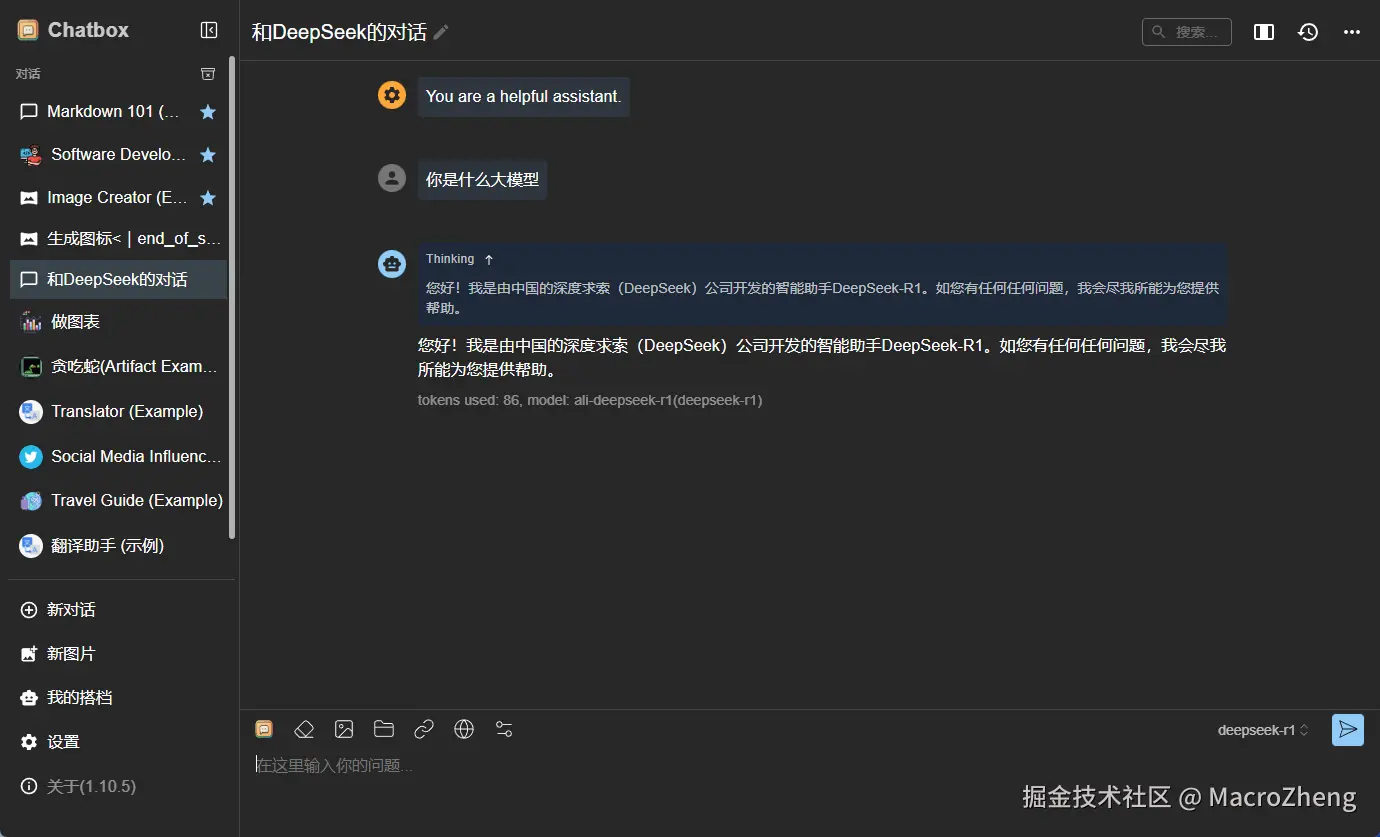Click the Chatbox logo in the sidebar
Screen dimensions: 1380x837
[28, 30]
